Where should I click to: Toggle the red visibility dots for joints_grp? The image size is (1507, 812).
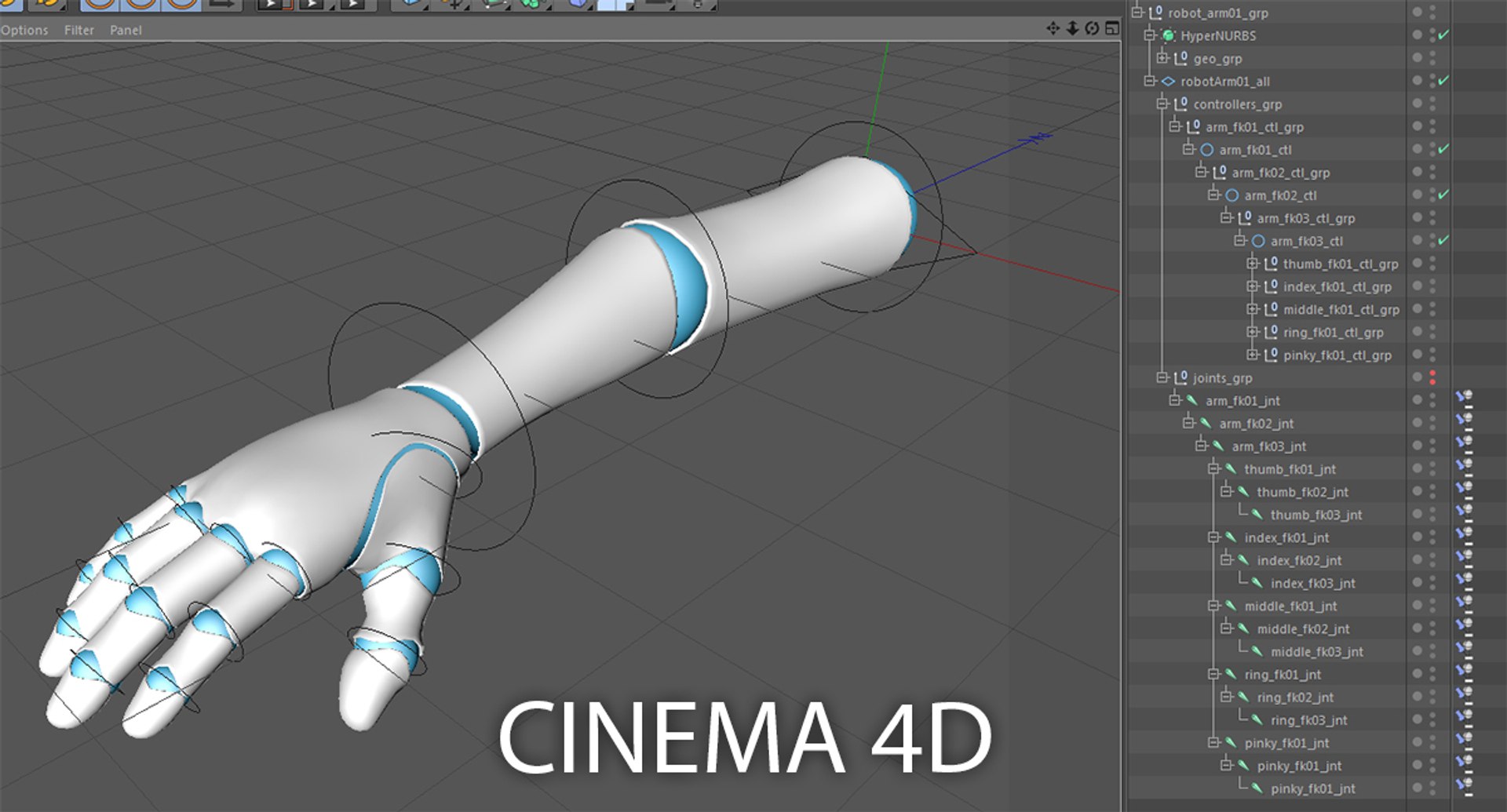click(x=1432, y=377)
